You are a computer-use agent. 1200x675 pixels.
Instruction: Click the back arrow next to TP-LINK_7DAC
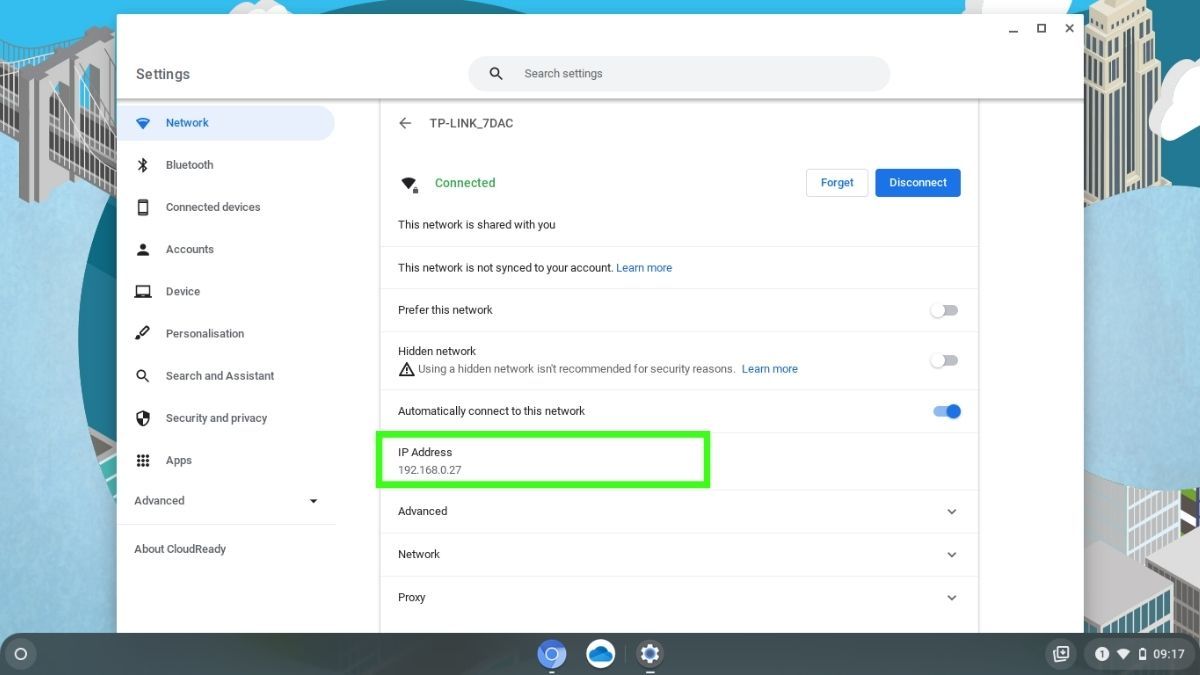[405, 122]
